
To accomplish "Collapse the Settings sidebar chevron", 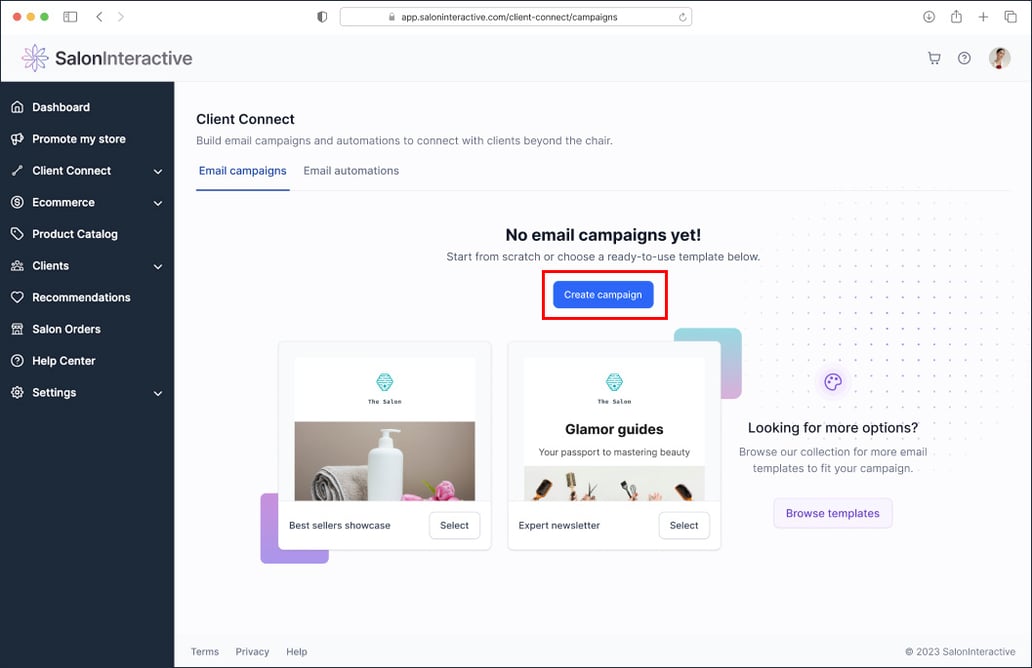I will click(x=157, y=392).
